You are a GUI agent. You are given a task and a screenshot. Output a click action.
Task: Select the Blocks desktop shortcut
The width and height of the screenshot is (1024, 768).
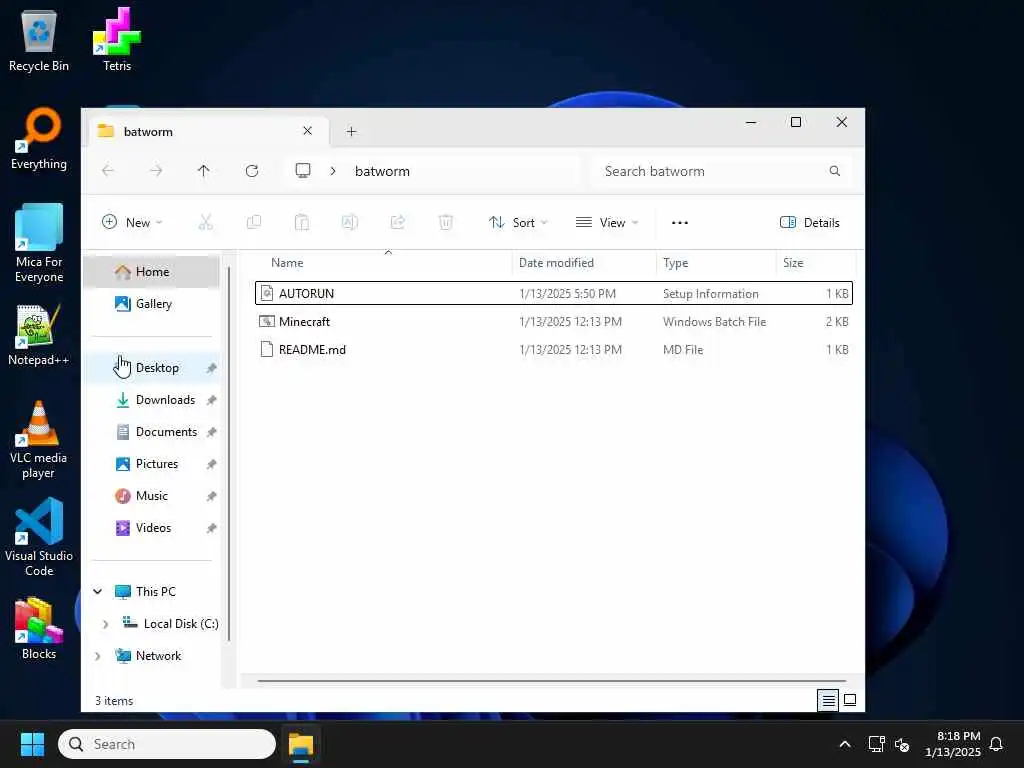point(39,629)
